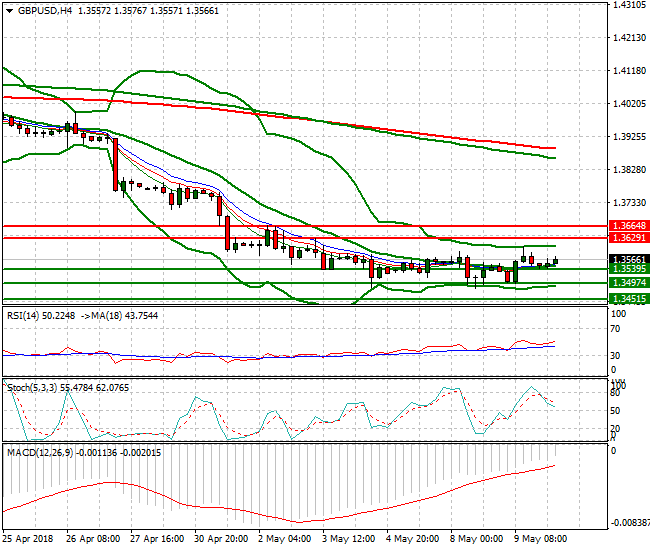Click the RSI scale level 70 label

point(616,329)
